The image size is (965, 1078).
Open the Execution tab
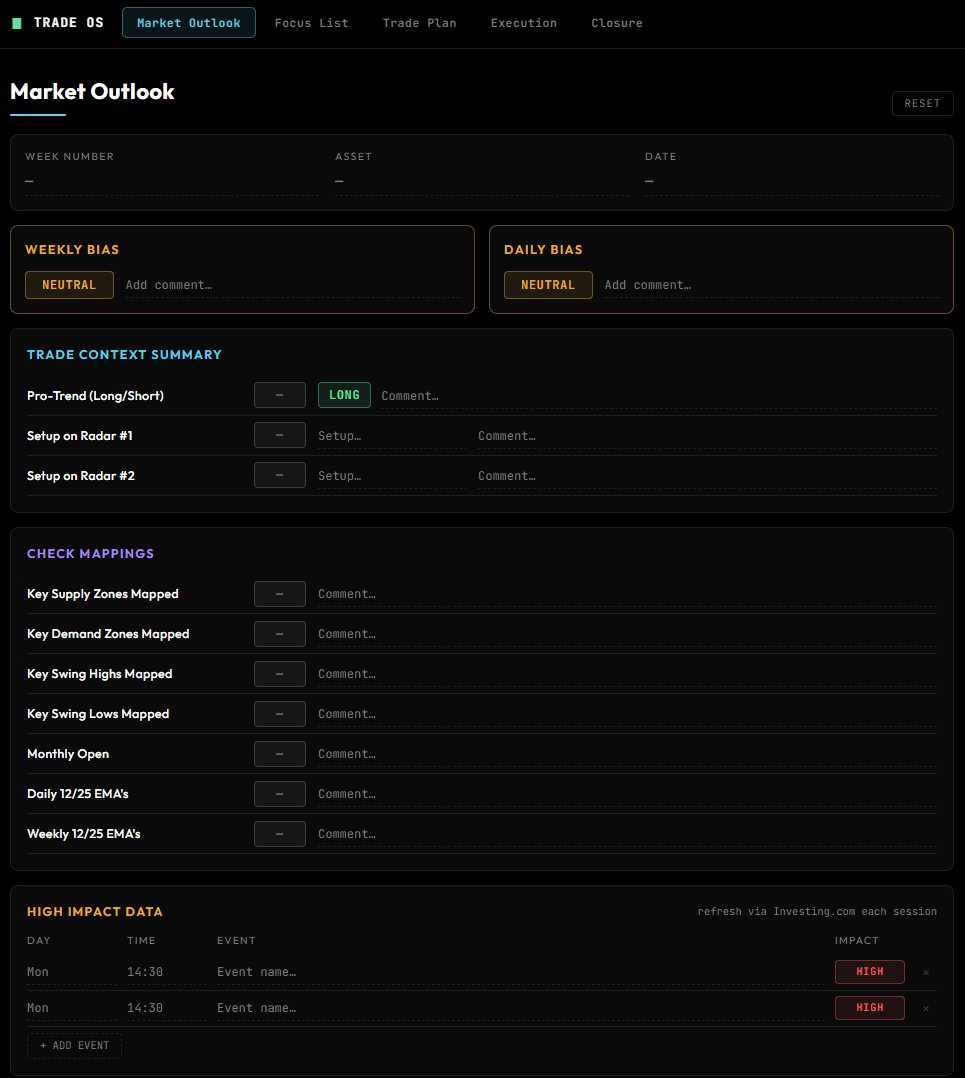coord(524,23)
